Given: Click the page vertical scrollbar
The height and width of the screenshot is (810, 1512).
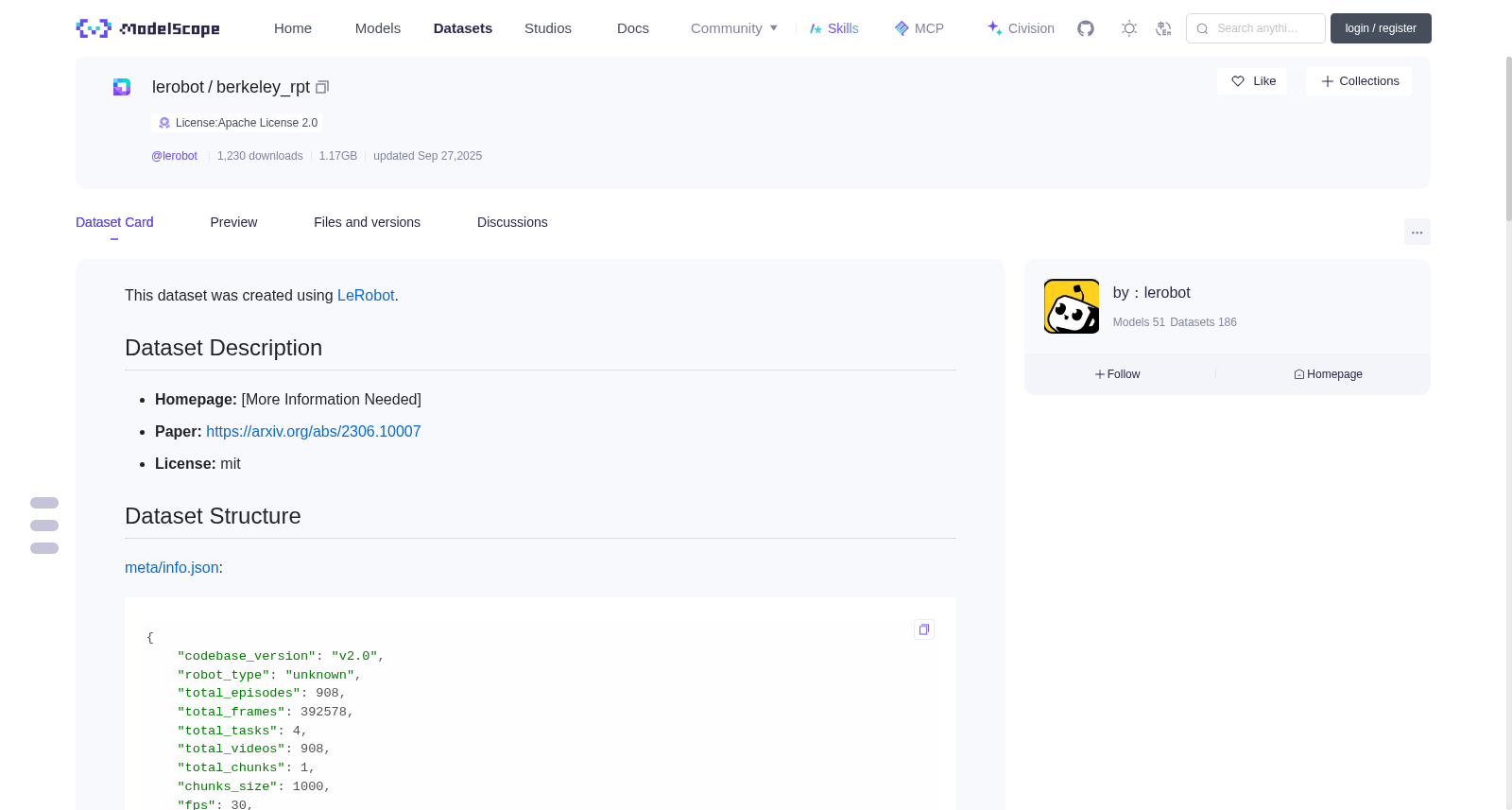Looking at the screenshot, I should pos(1508,138).
